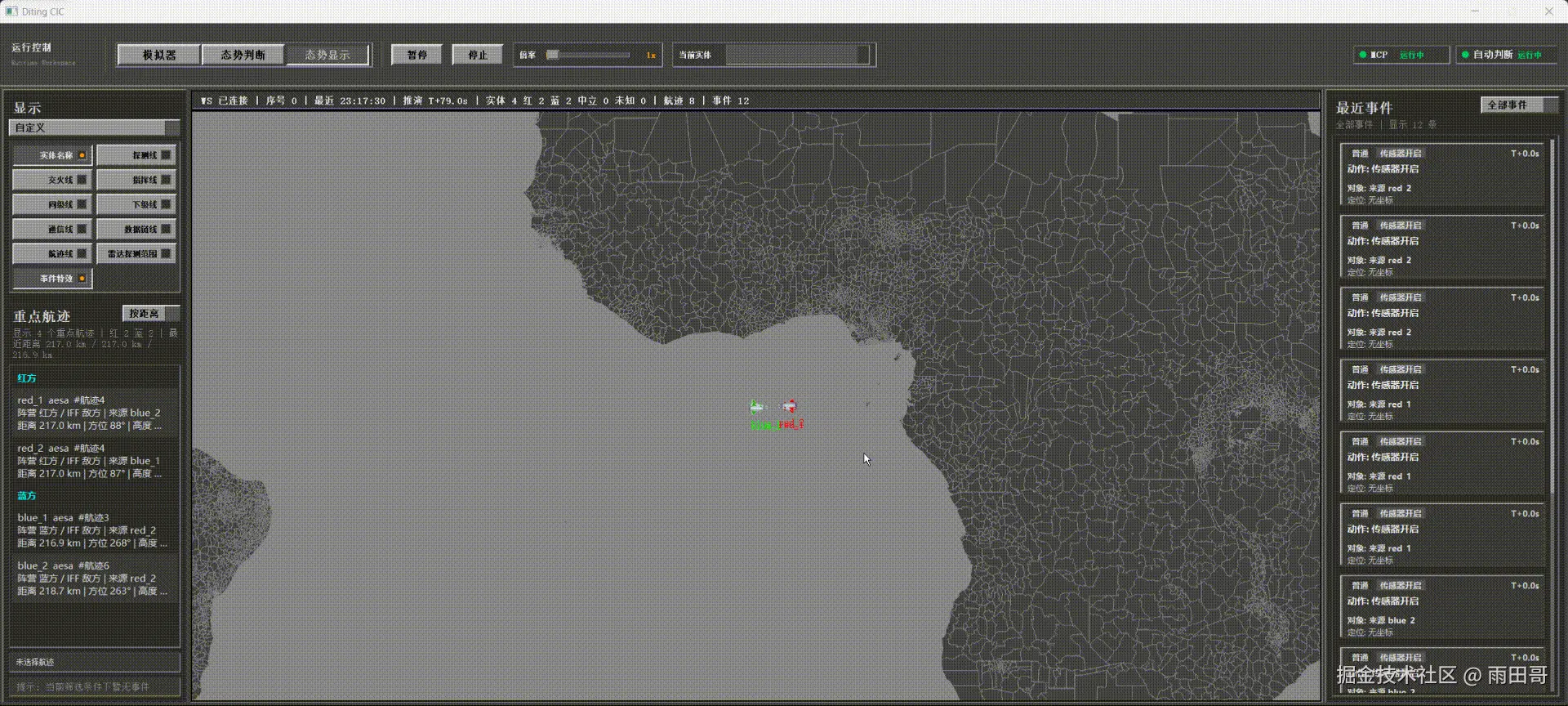Screen dimensions: 1568x706
Task: Click the WS 已连接 status entry
Action: tap(225, 101)
